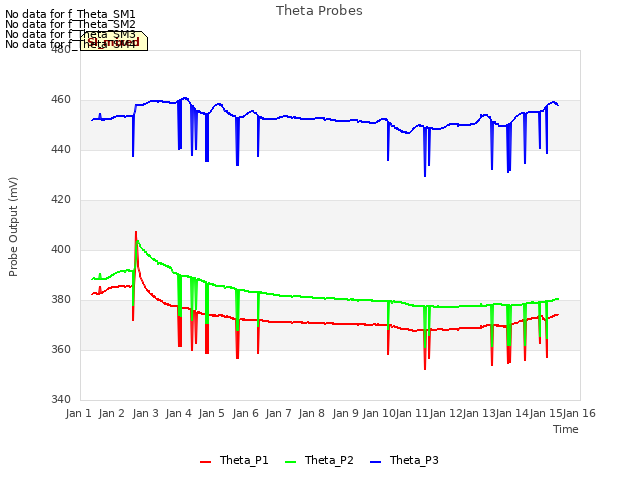Click the 340 y-axis tick label
The image size is (640, 480).
click(x=61, y=399)
